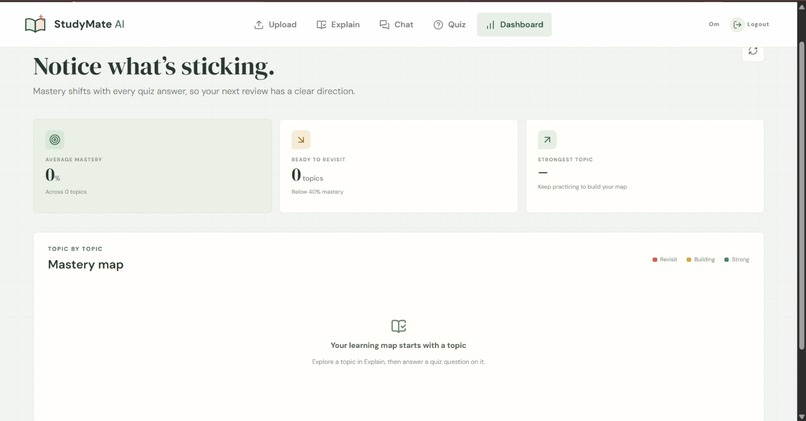Click "Keep practicing to build your map" text
This screenshot has width=806, height=421.
[582, 187]
